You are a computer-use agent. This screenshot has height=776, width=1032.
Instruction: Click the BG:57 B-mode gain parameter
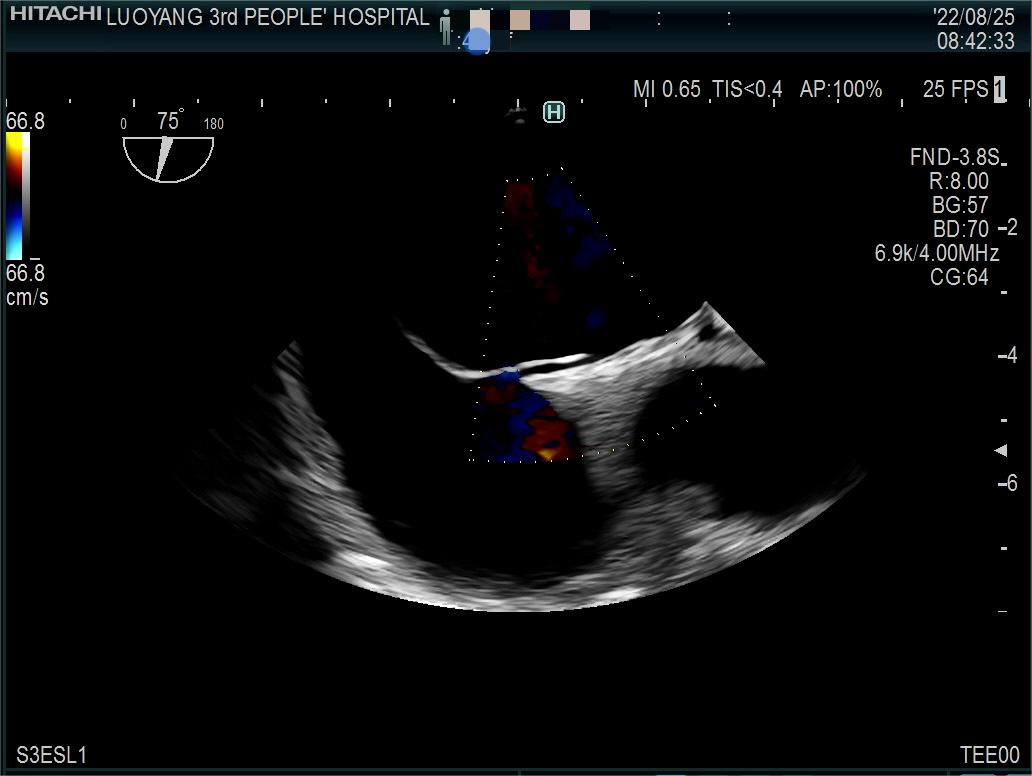959,205
